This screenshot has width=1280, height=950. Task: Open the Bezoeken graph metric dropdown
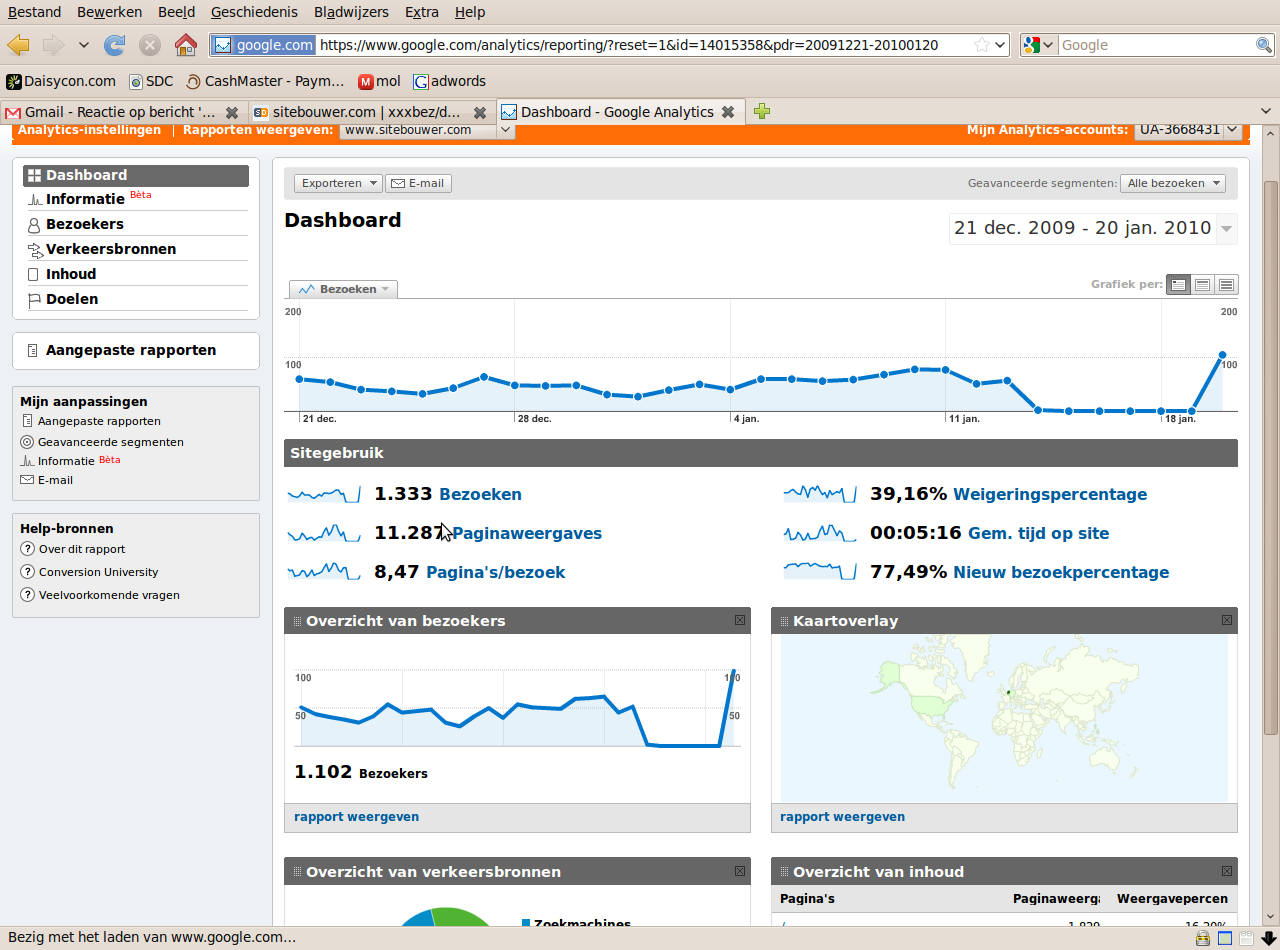(x=344, y=289)
